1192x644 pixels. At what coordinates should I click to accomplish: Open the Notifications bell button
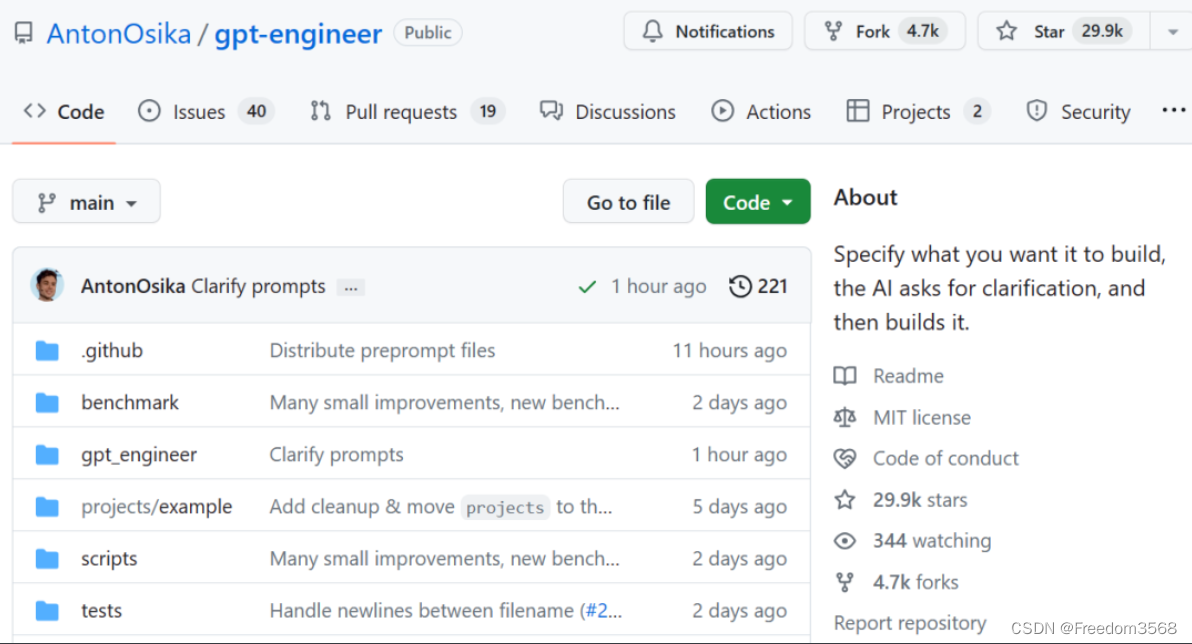(708, 32)
